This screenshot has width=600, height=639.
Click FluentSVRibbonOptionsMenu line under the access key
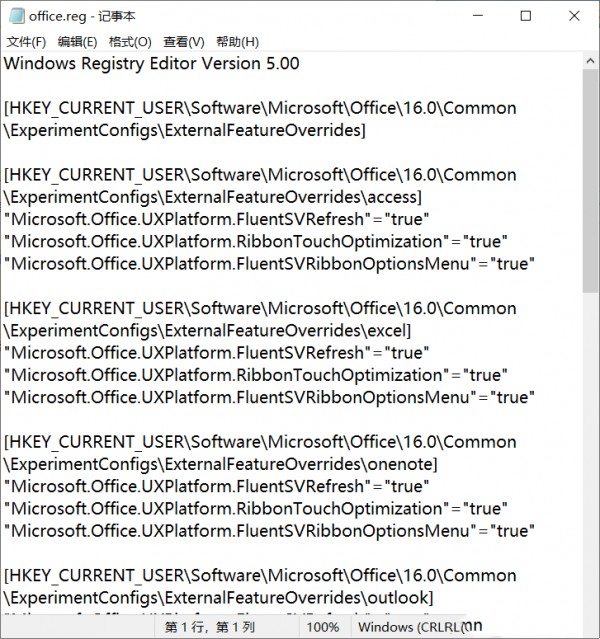(x=269, y=264)
